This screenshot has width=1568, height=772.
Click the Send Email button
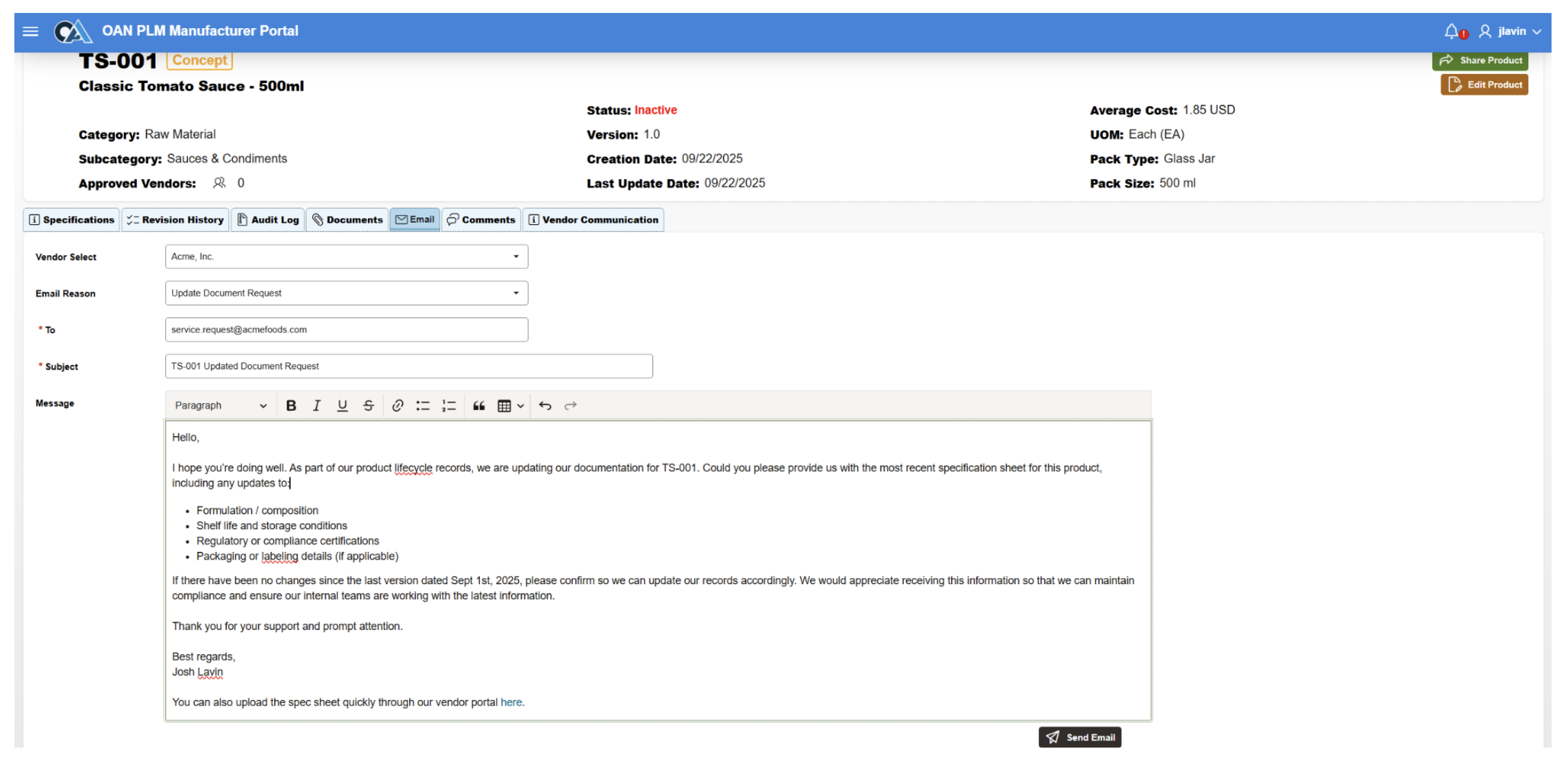pyautogui.click(x=1080, y=738)
